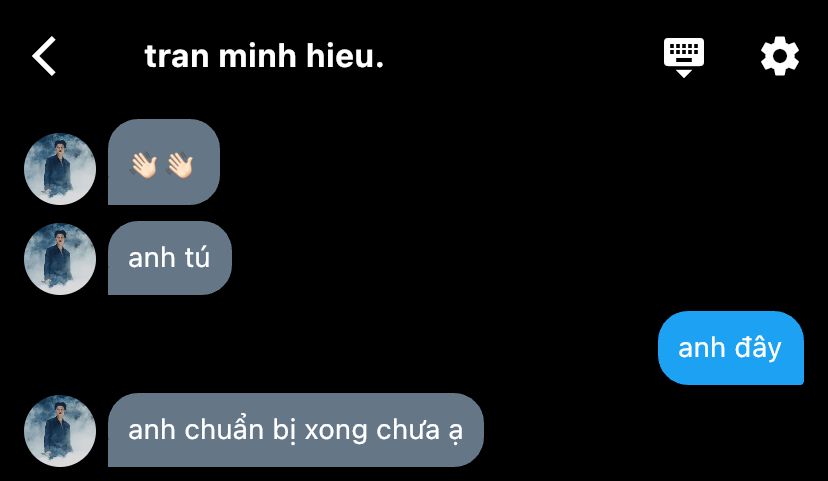
Task: Click the word "tú" in the second message
Action: pos(196,258)
